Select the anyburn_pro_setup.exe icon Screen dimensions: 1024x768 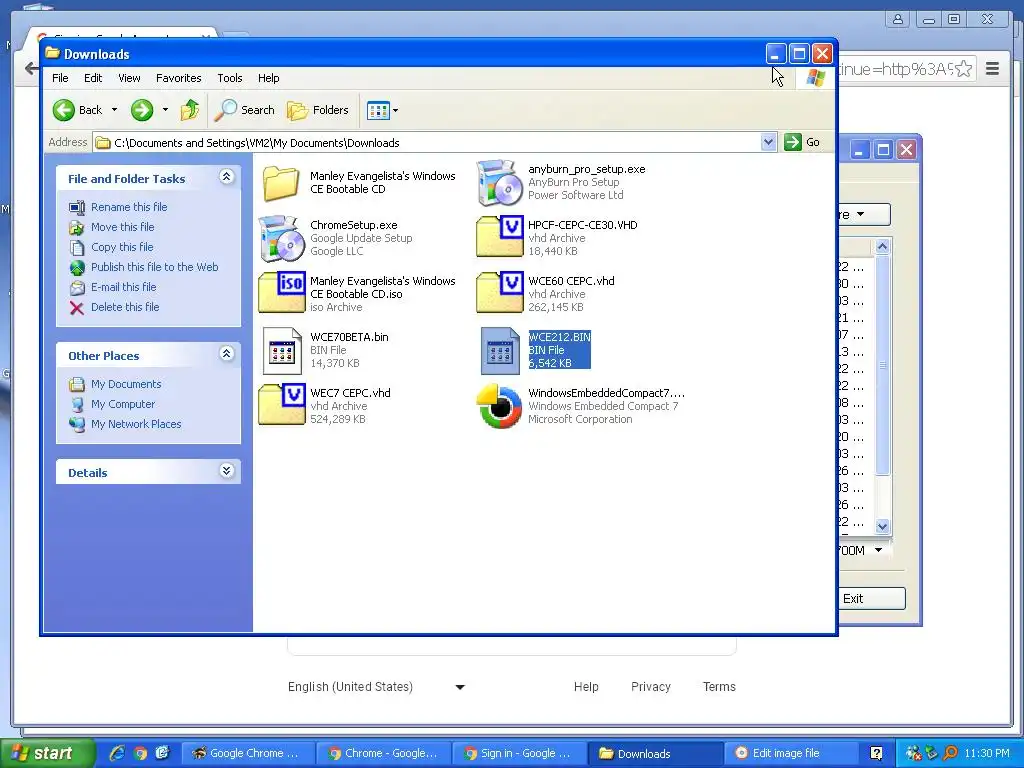coord(500,183)
